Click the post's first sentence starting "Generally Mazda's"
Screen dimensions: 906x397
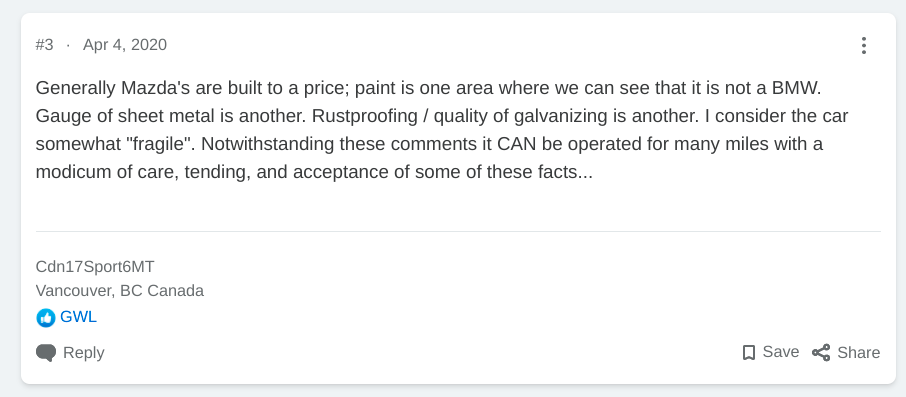(428, 88)
